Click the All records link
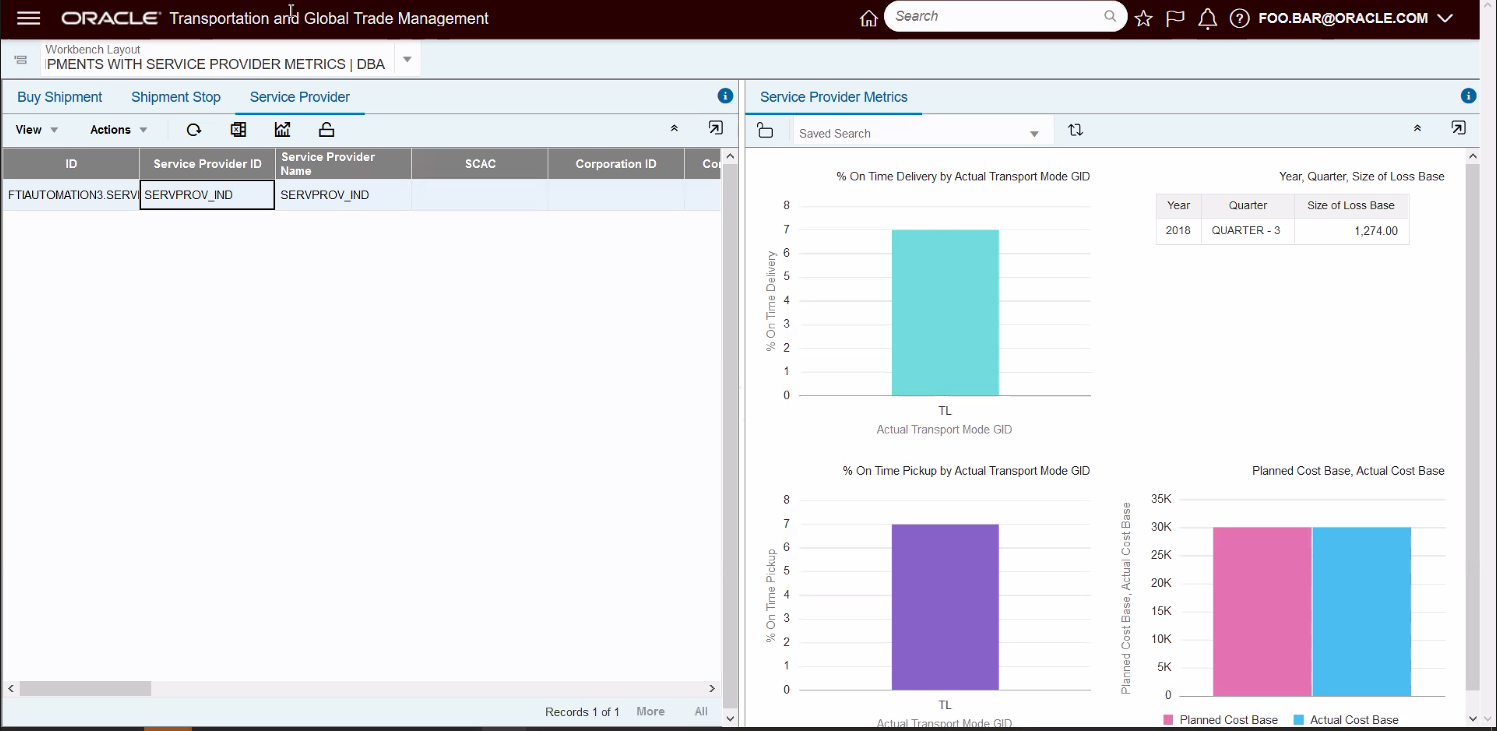The width and height of the screenshot is (1497, 731). tap(701, 712)
